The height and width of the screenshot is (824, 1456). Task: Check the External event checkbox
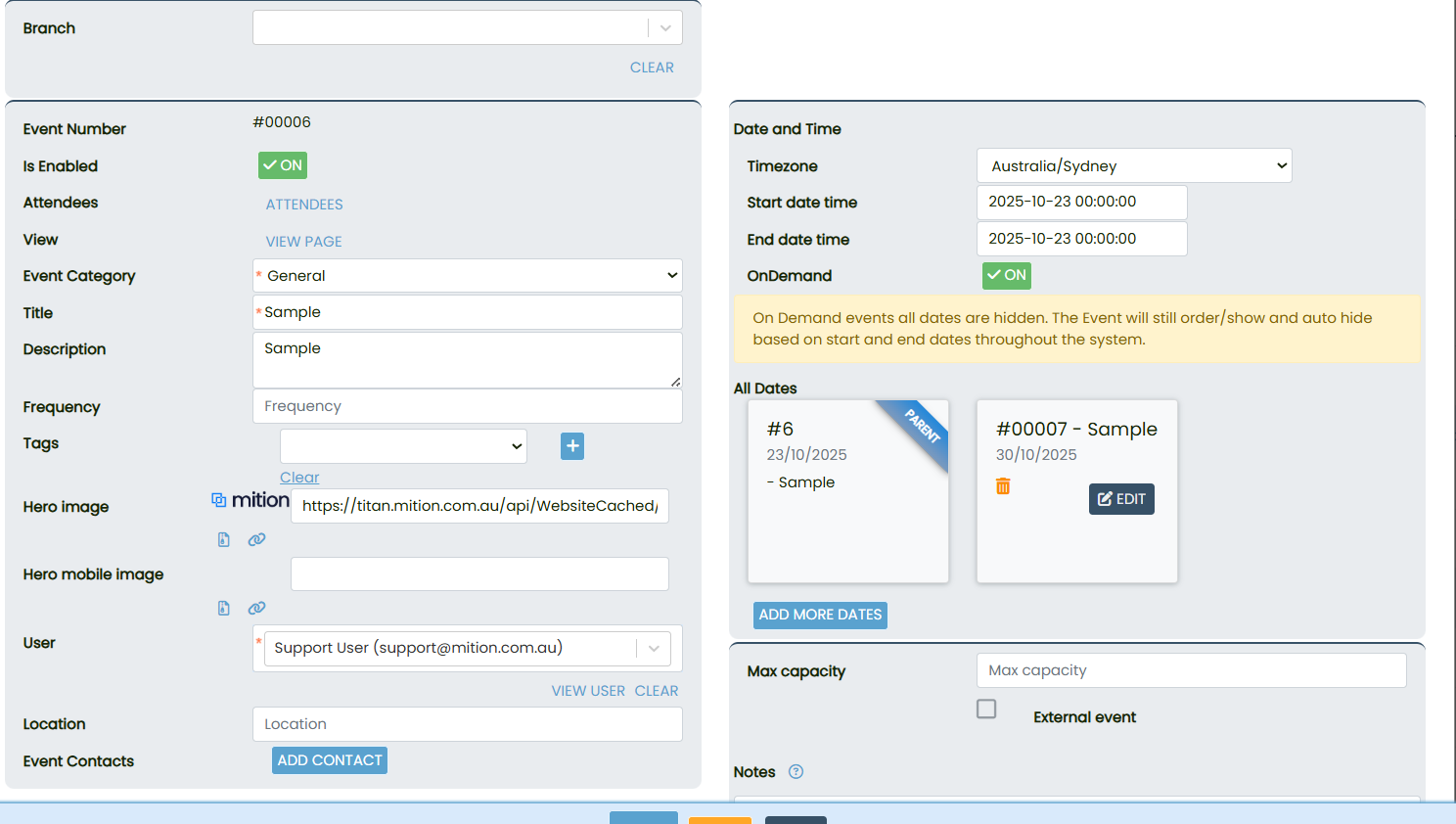pyautogui.click(x=986, y=709)
